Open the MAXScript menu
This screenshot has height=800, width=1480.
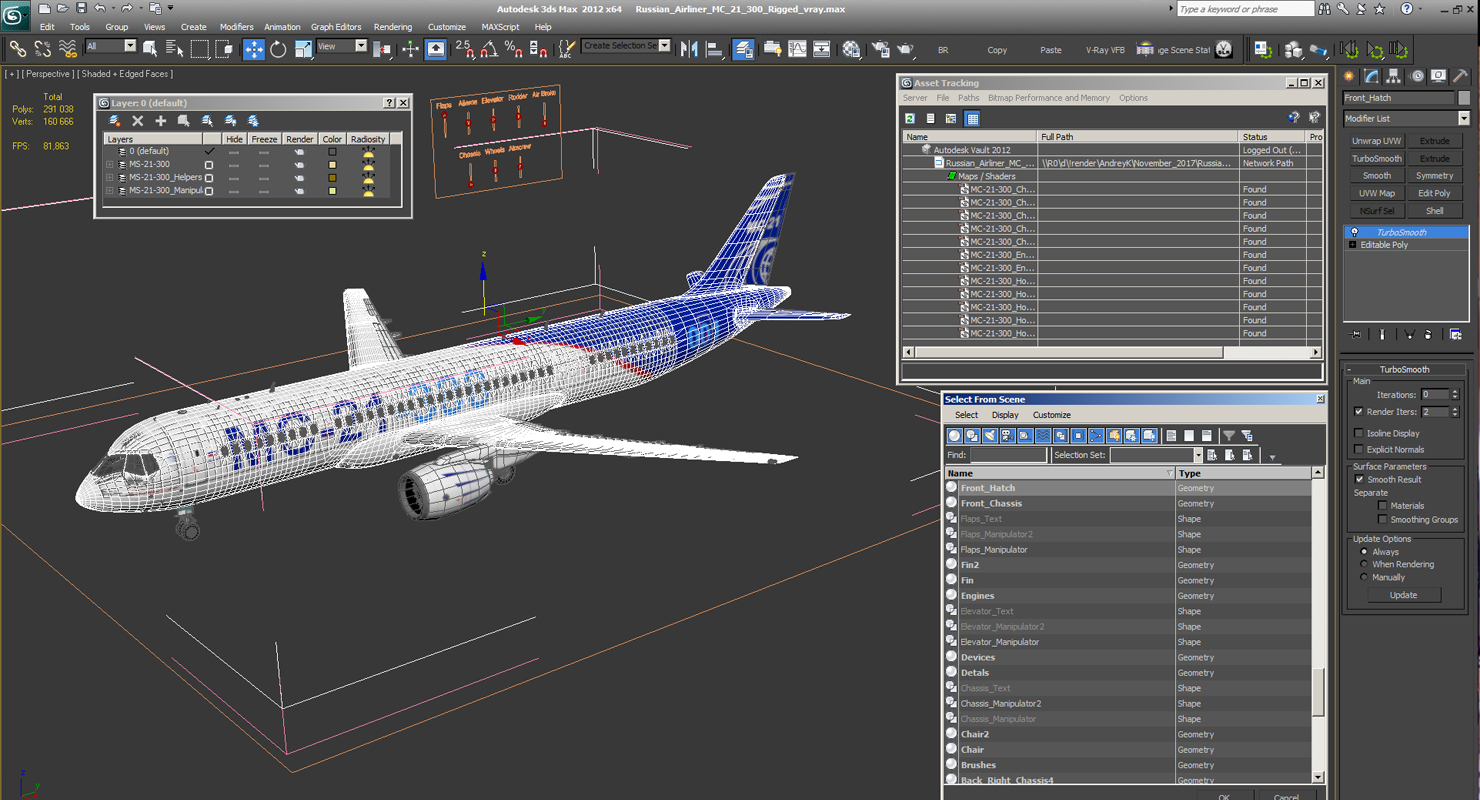click(x=500, y=27)
